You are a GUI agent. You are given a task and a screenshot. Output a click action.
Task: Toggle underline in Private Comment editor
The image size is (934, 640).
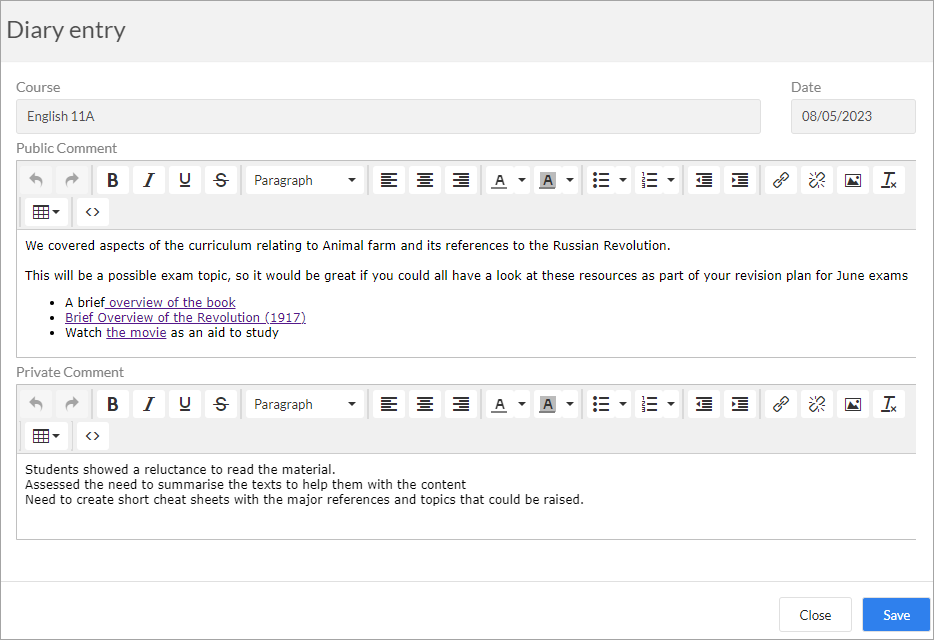coord(185,404)
